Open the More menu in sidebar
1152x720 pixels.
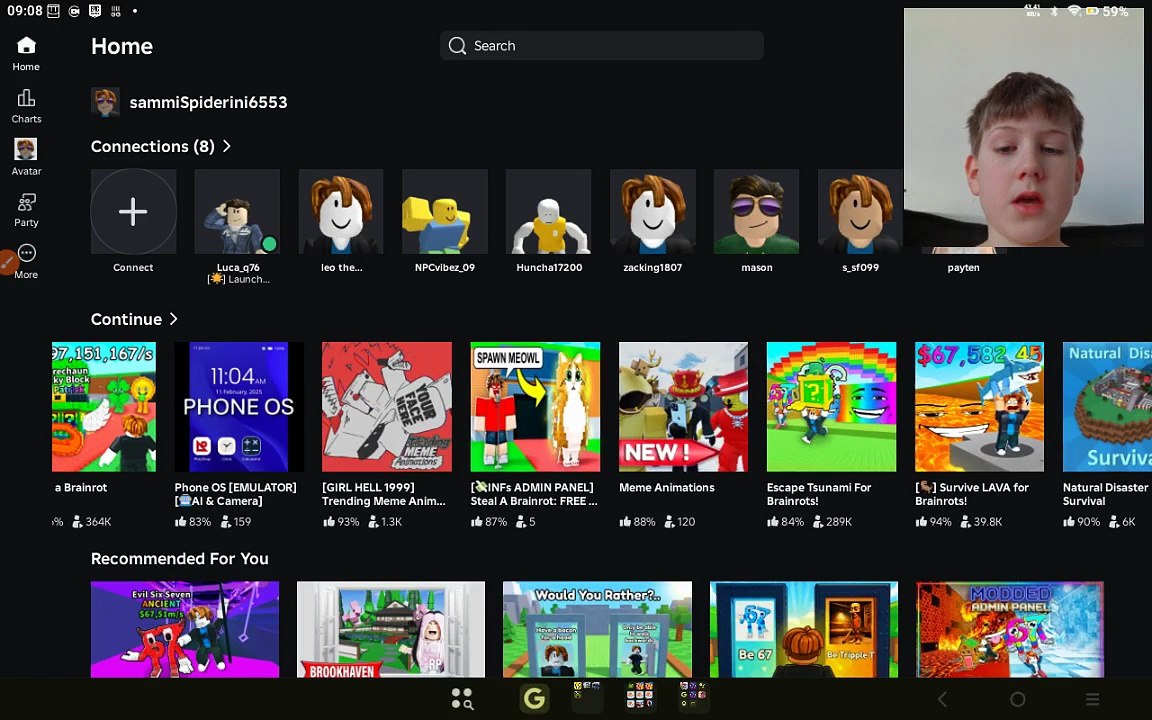(26, 262)
